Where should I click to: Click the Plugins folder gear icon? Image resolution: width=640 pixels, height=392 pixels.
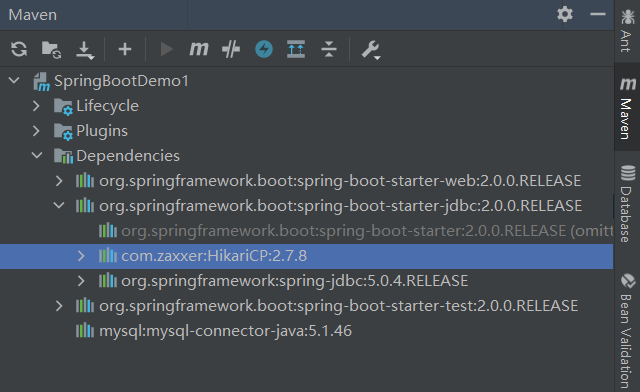click(63, 131)
